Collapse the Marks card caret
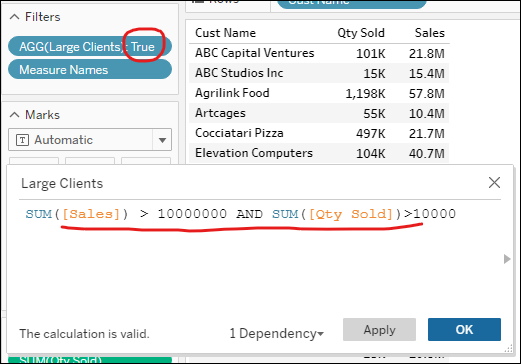The height and width of the screenshot is (364, 521). point(15,115)
